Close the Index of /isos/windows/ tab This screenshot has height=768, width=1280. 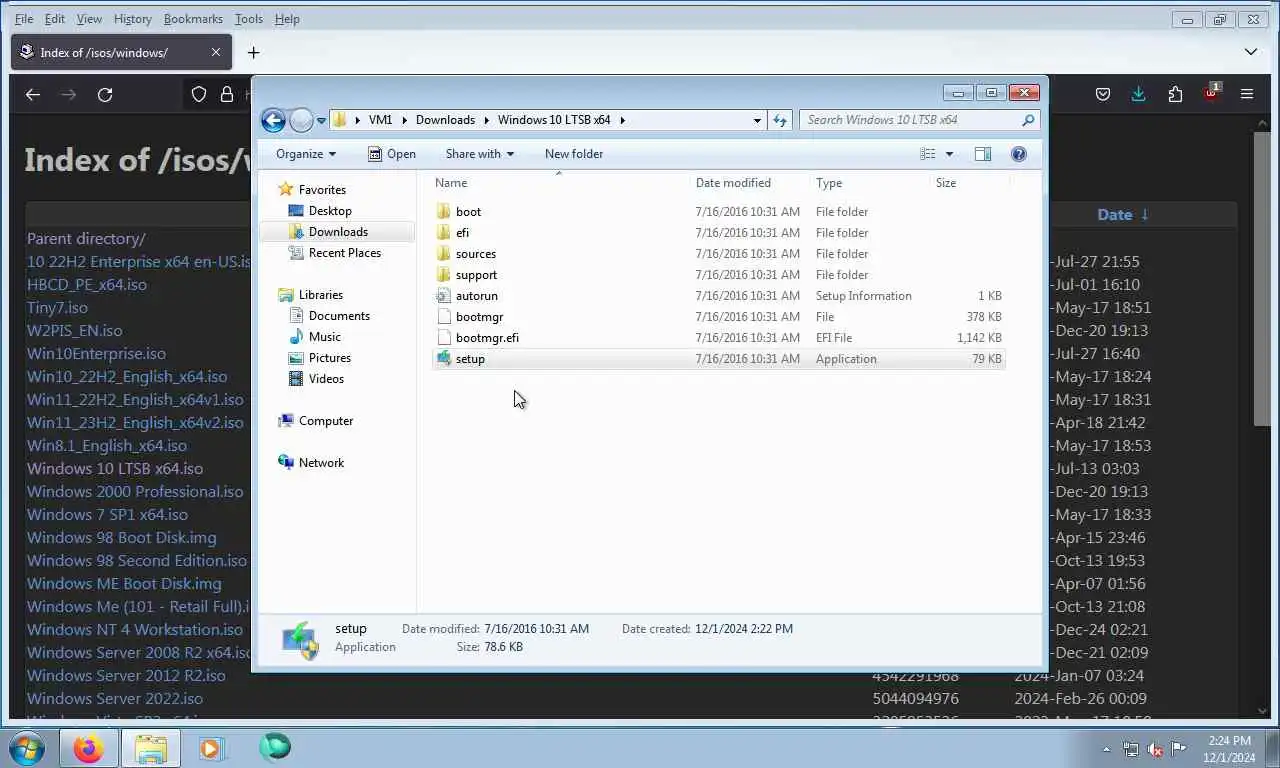[216, 52]
